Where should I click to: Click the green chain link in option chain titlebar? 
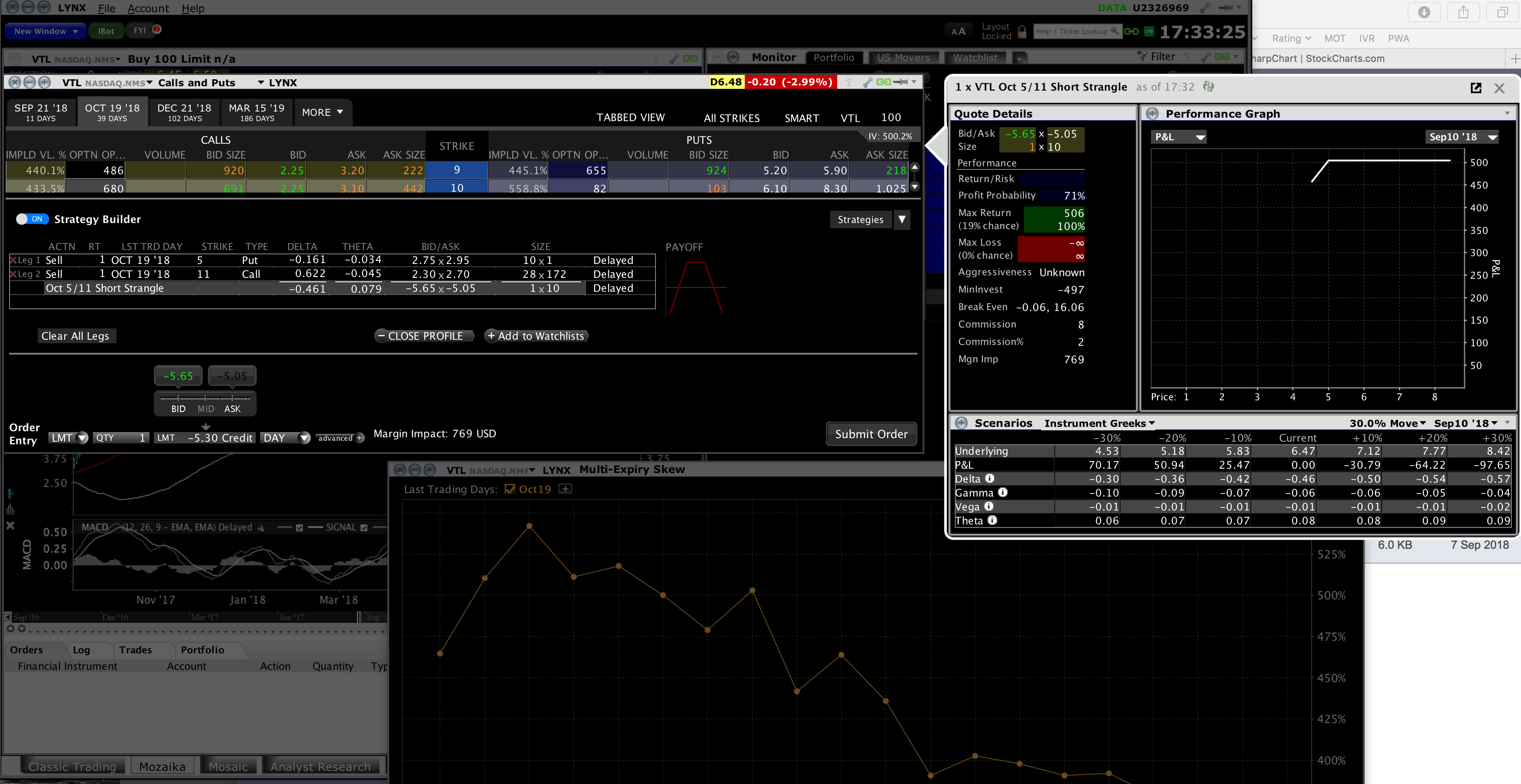coord(883,83)
